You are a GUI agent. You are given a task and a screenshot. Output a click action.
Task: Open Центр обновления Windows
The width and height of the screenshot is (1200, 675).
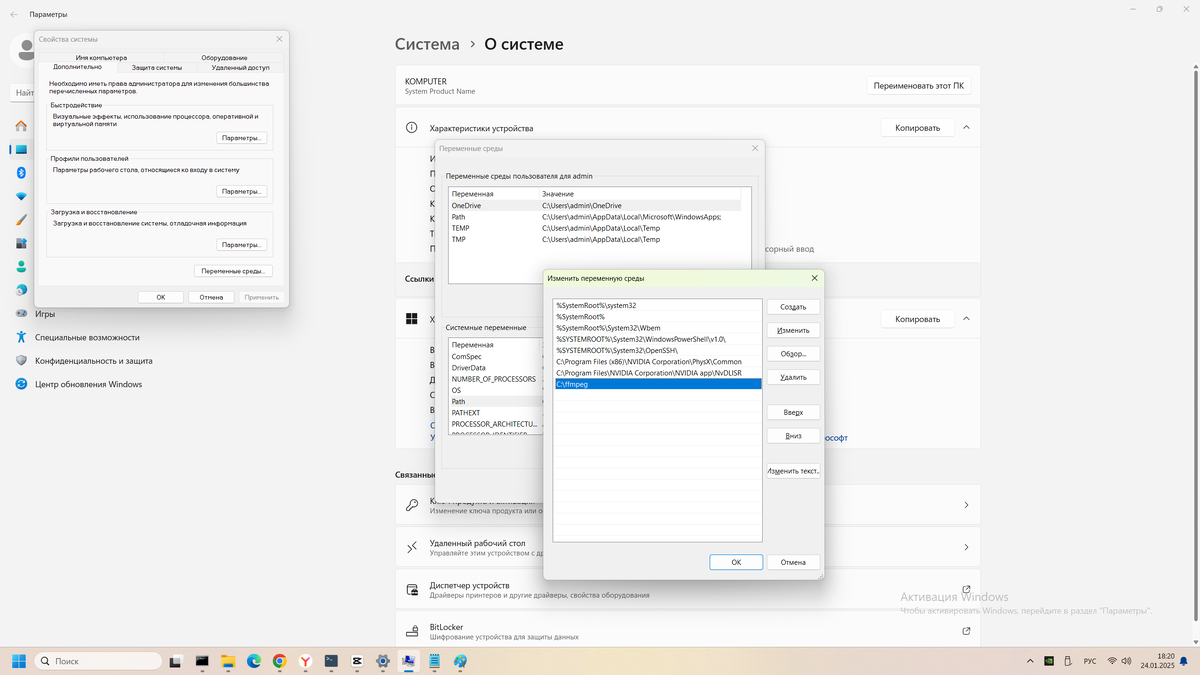click(x=88, y=384)
